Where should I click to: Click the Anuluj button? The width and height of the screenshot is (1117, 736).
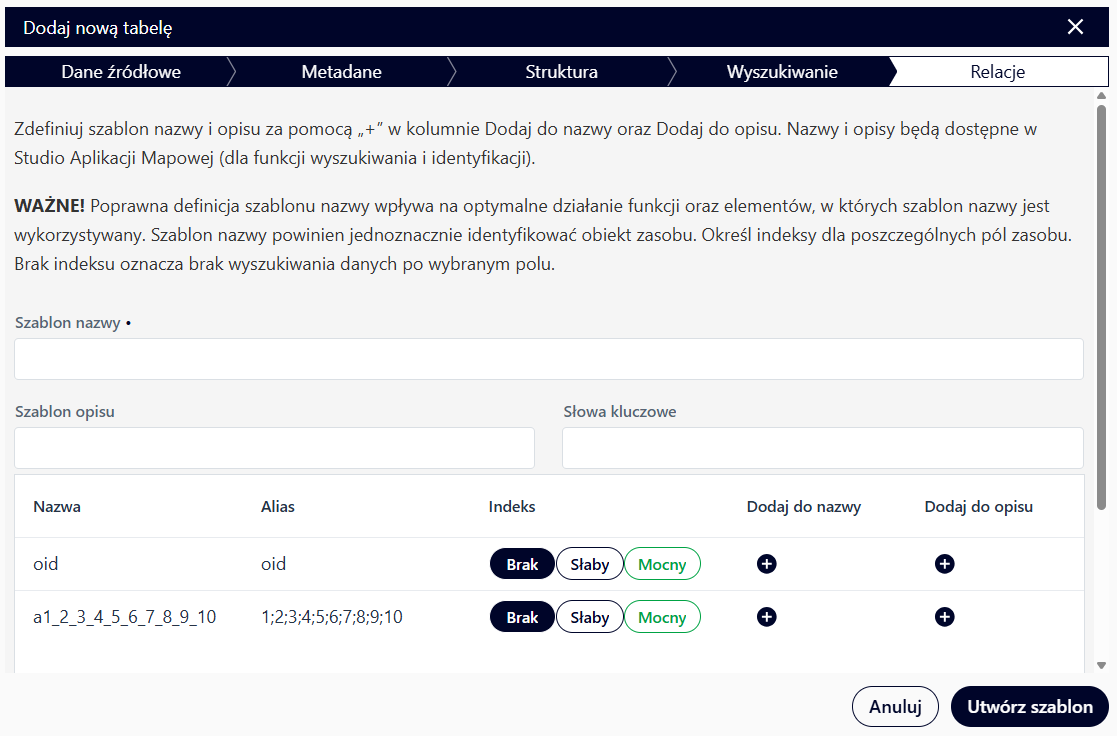pyautogui.click(x=894, y=706)
